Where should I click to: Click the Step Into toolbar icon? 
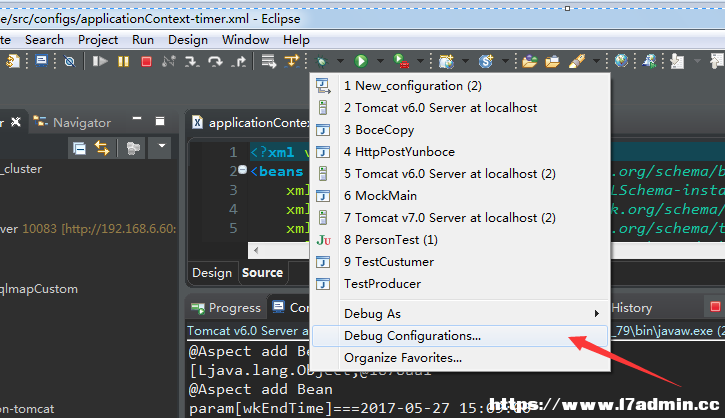point(192,61)
